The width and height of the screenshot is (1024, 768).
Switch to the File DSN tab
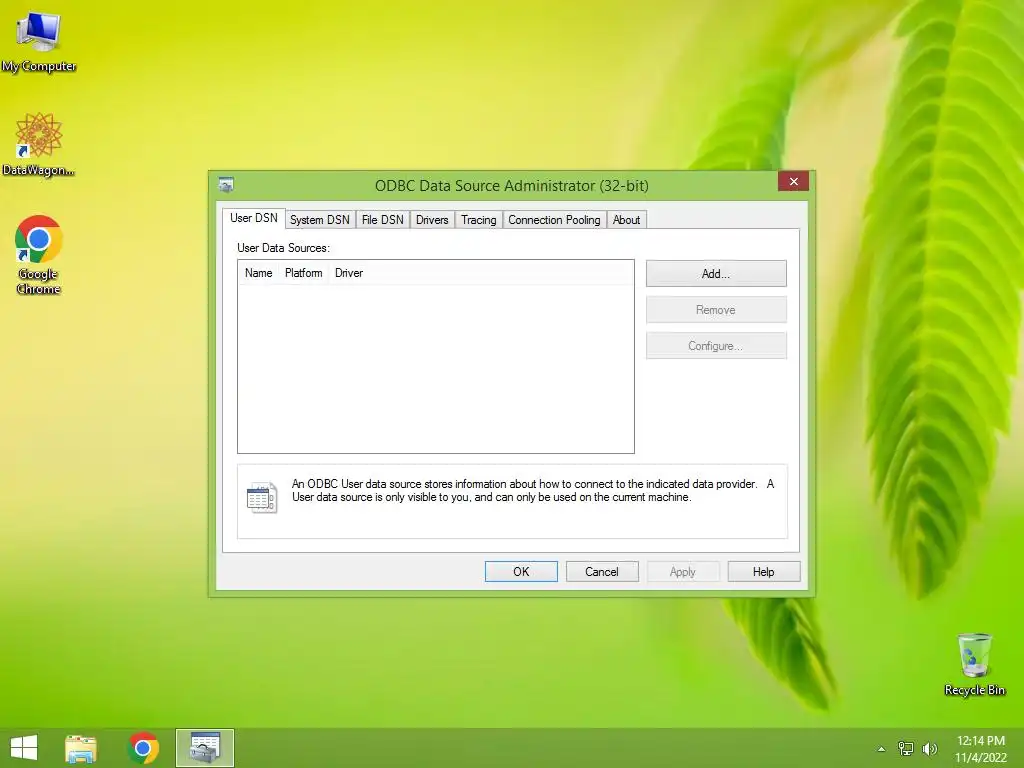click(383, 220)
